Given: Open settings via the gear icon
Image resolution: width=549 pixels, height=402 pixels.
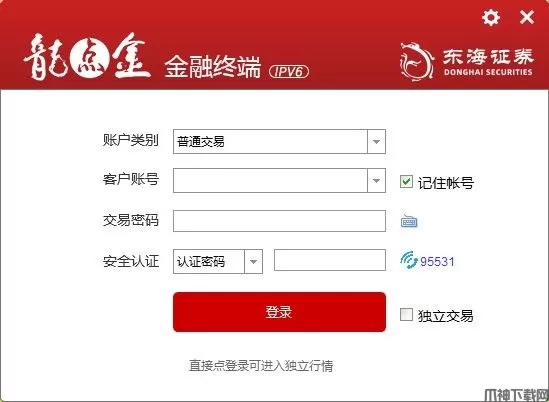Looking at the screenshot, I should [x=491, y=17].
